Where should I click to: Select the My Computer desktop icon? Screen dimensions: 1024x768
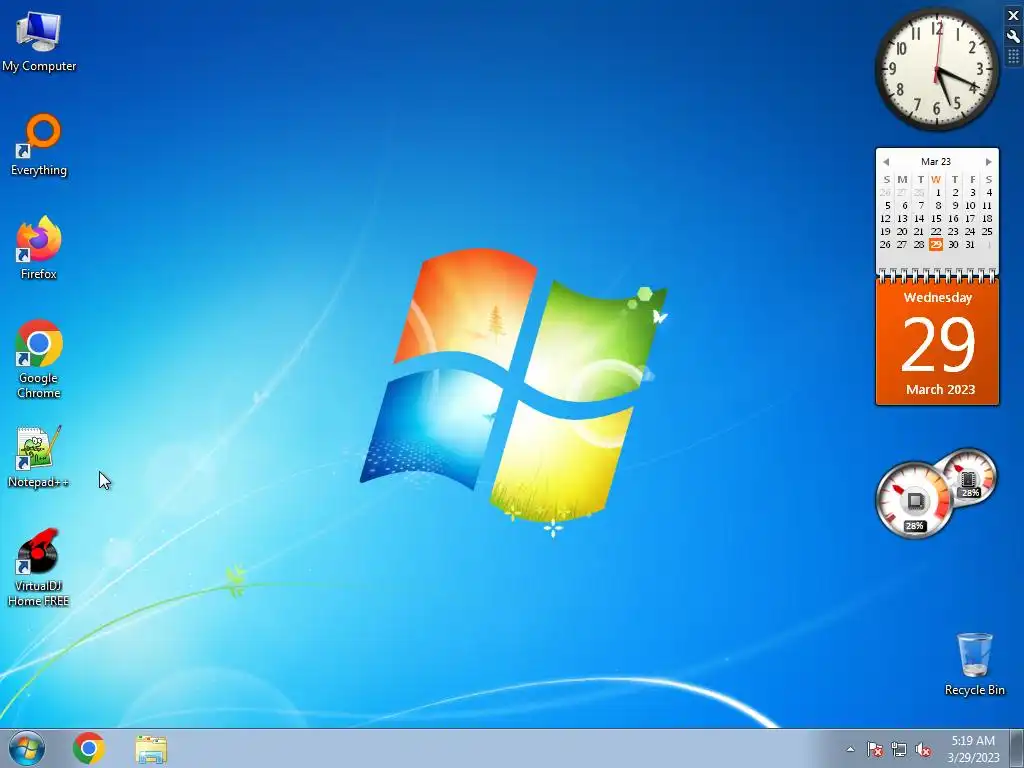[x=39, y=40]
